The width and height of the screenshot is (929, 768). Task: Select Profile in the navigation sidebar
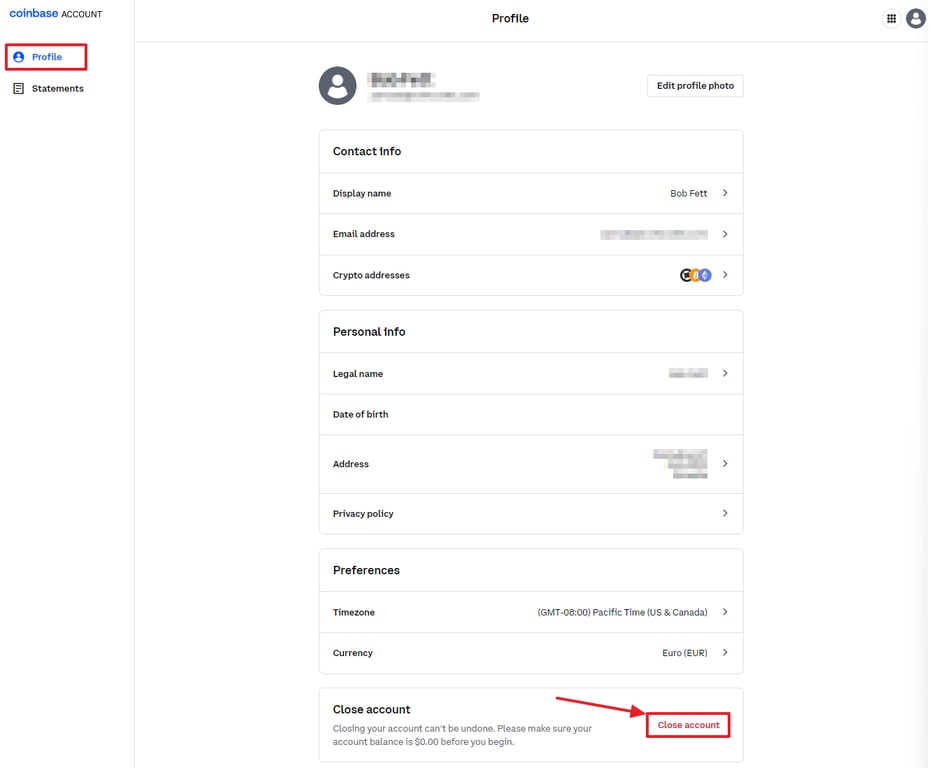(45, 57)
